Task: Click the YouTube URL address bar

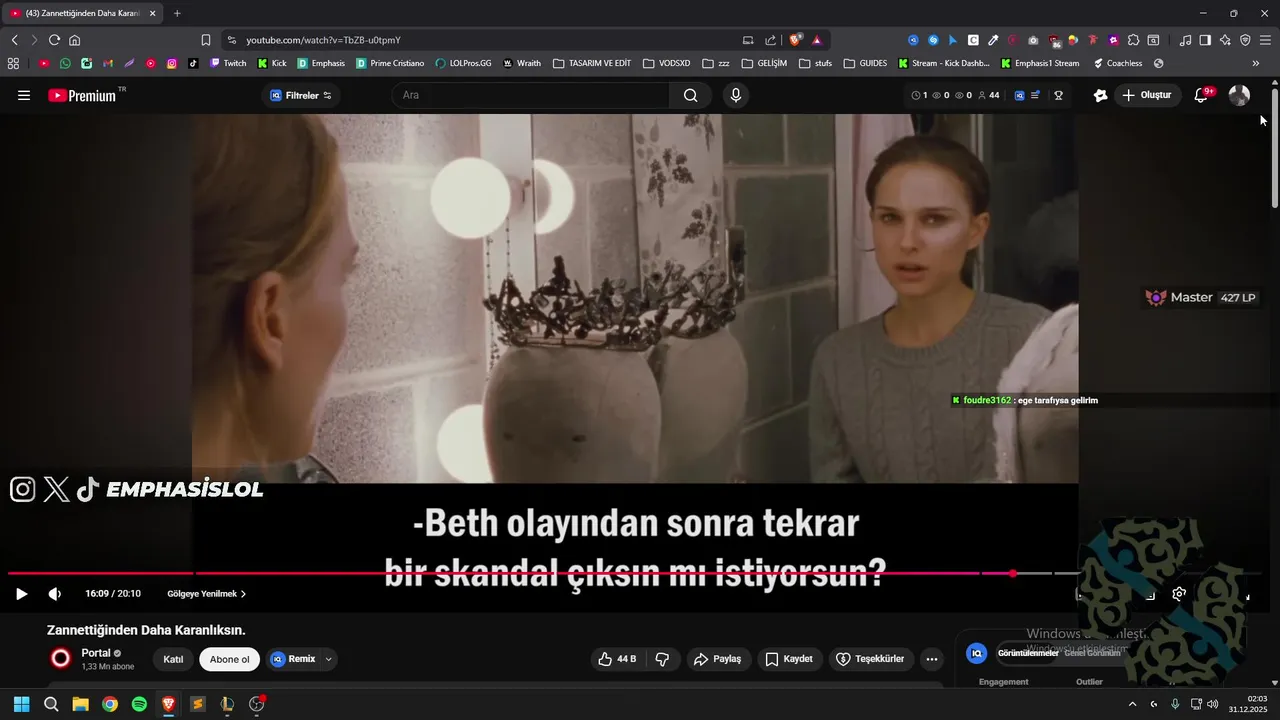Action: coord(480,40)
